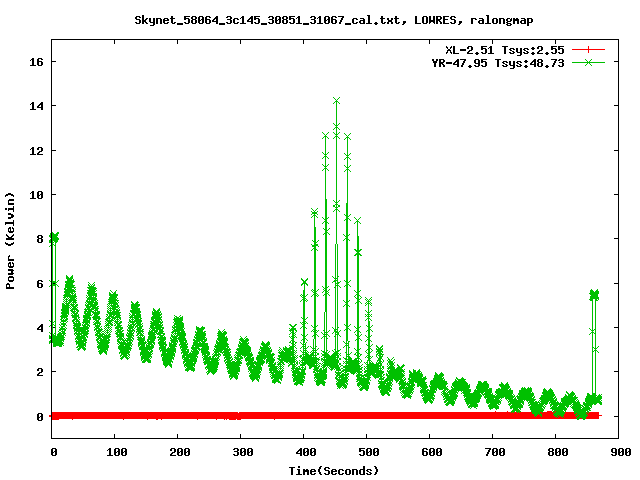
Task: Click the Power (Kelvin) axis label
Action: coord(10,241)
